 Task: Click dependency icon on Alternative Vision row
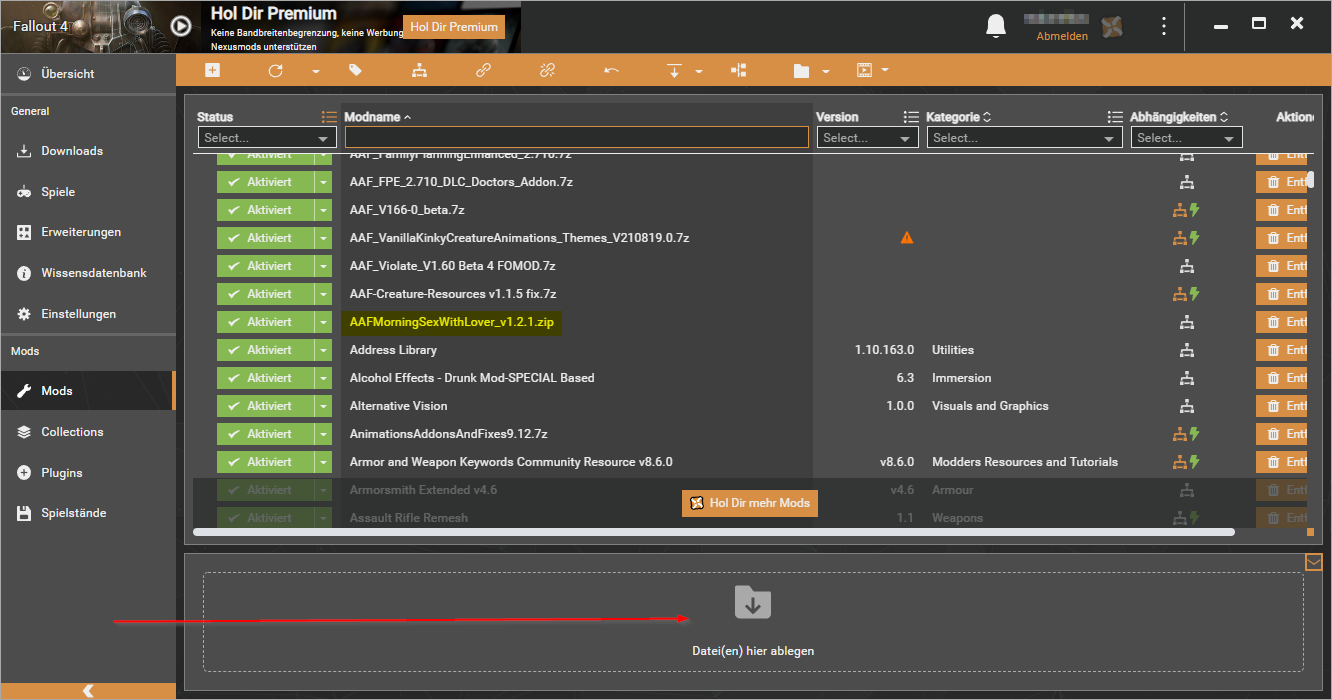coord(1186,406)
